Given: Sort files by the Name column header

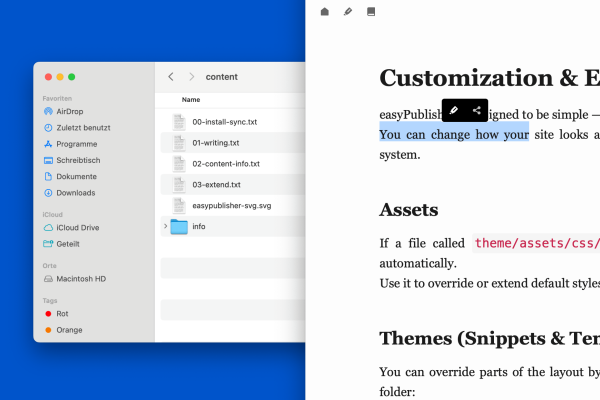Looking at the screenshot, I should tap(191, 100).
